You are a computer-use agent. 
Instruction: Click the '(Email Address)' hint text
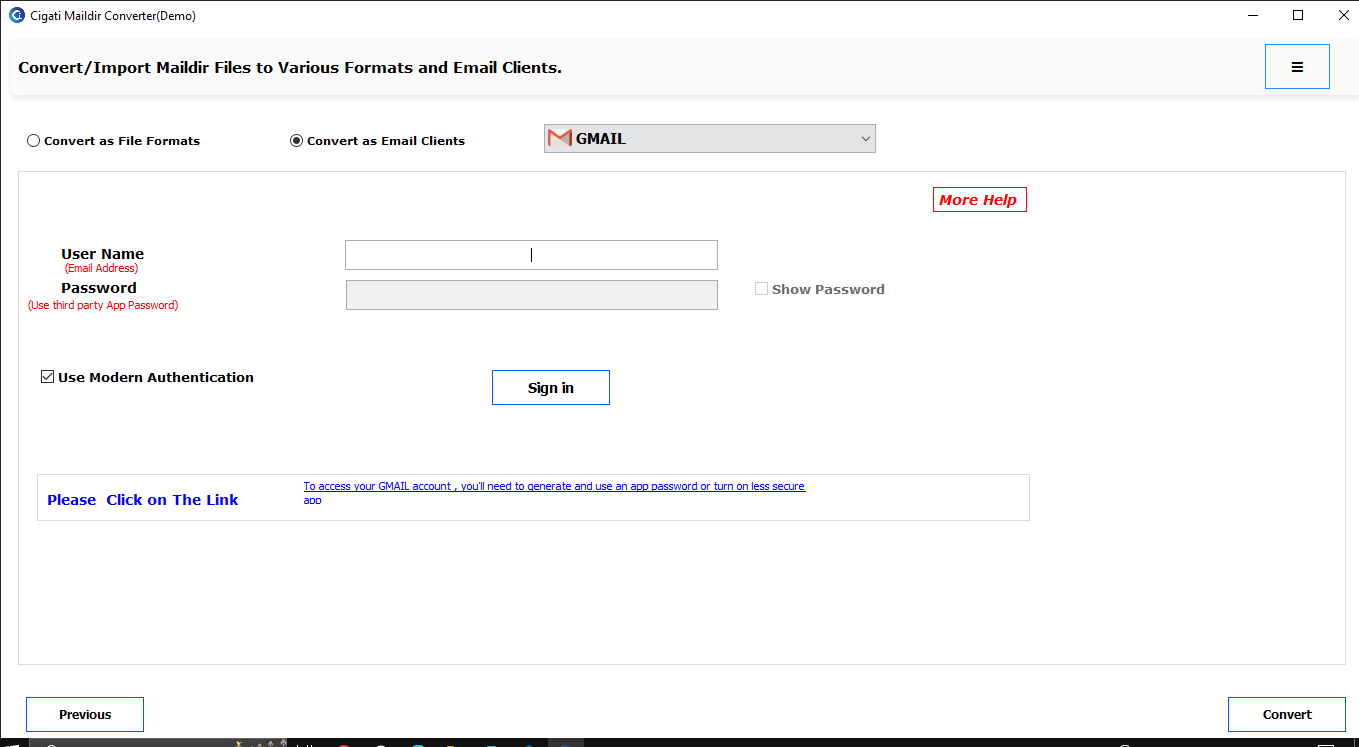pyautogui.click(x=102, y=269)
